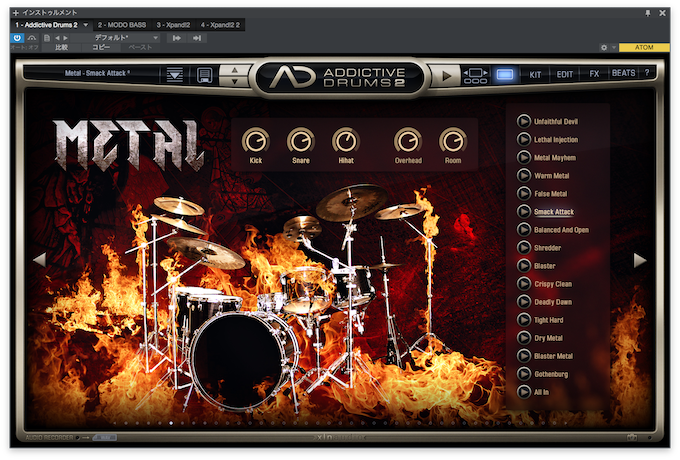
Task: Play the False Metal preset preview
Action: (524, 193)
